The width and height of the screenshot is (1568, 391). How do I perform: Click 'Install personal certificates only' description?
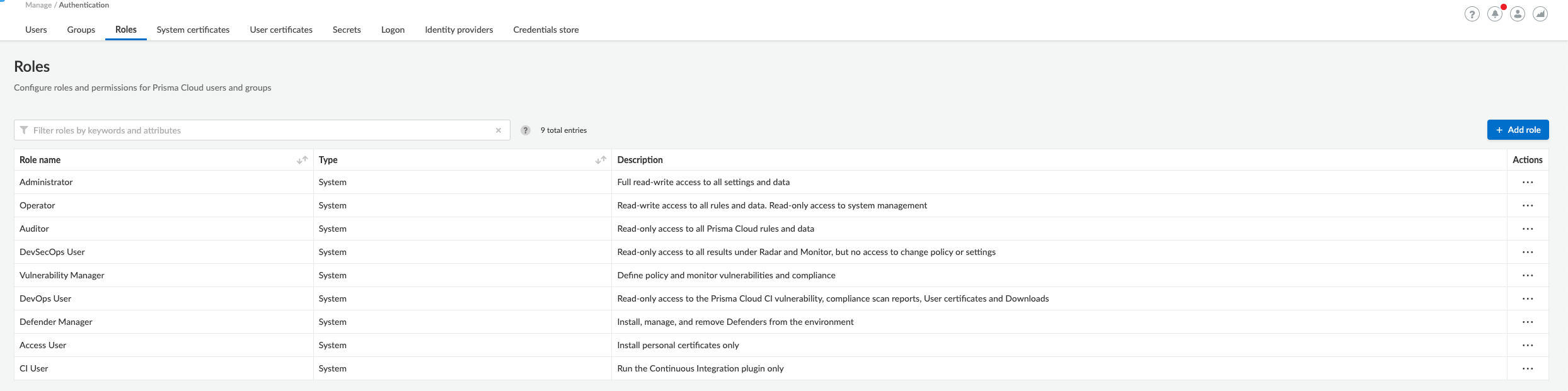tap(678, 345)
